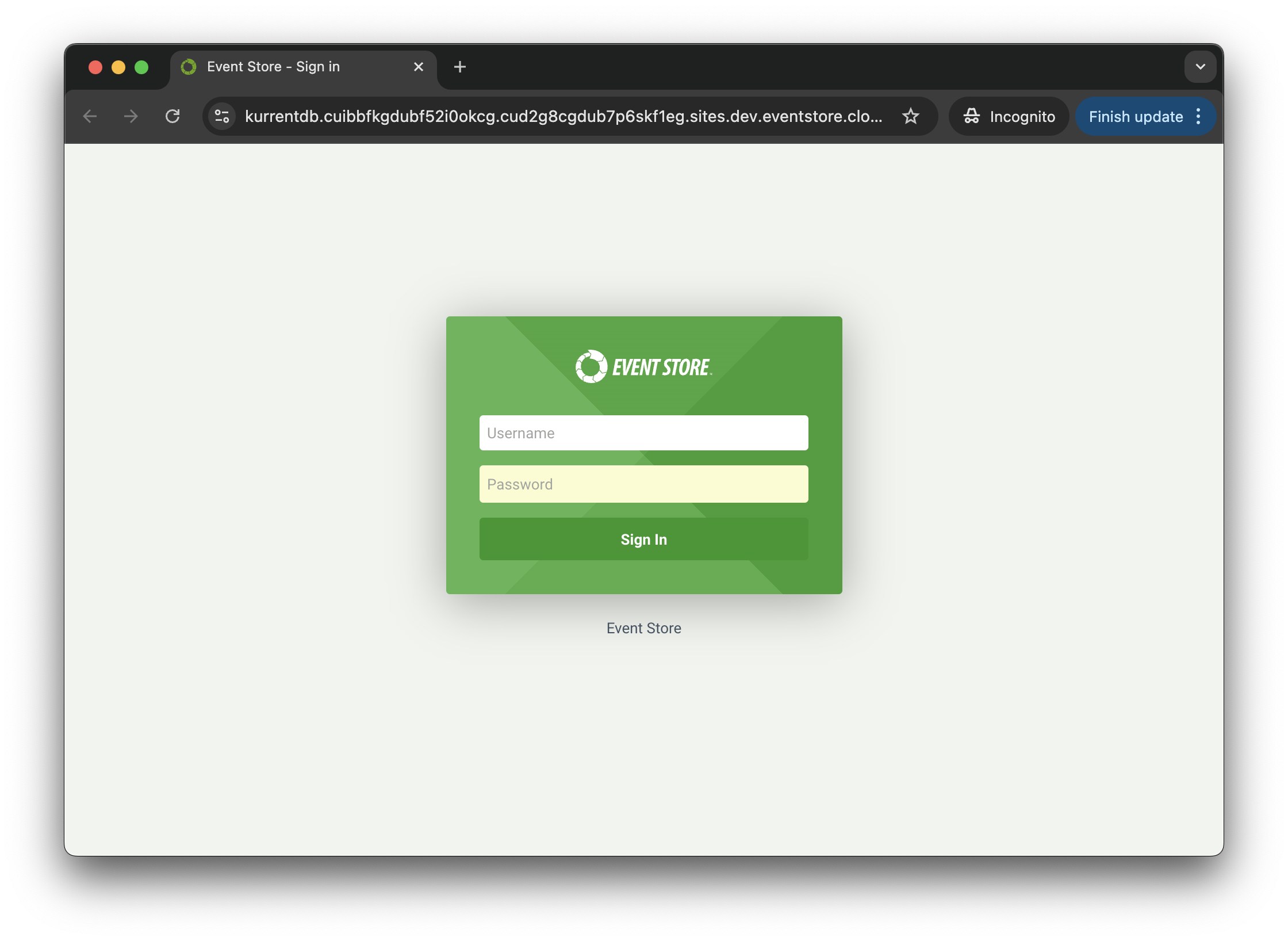Click the forward navigation arrow
Viewport: 1288px width, 941px height.
click(x=131, y=116)
